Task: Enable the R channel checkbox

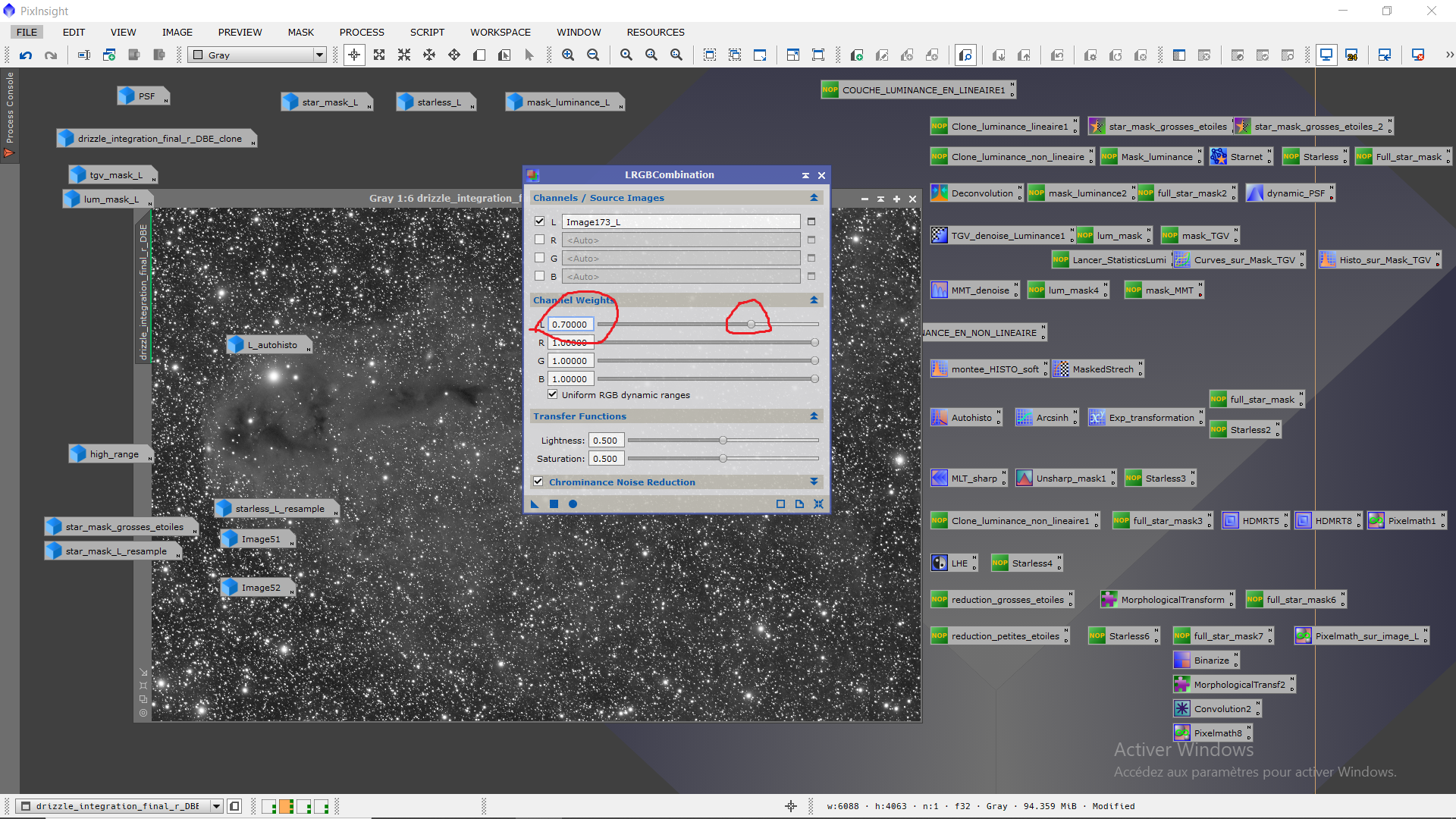Action: coord(540,240)
